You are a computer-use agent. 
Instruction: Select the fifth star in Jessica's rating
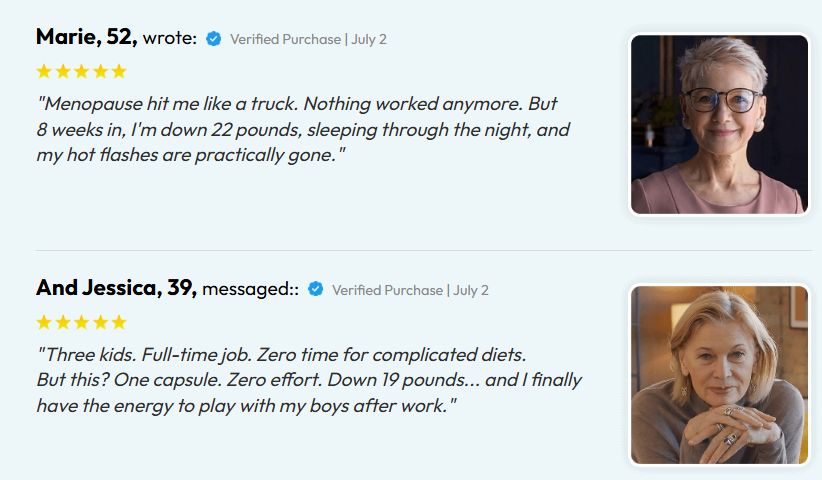[119, 322]
